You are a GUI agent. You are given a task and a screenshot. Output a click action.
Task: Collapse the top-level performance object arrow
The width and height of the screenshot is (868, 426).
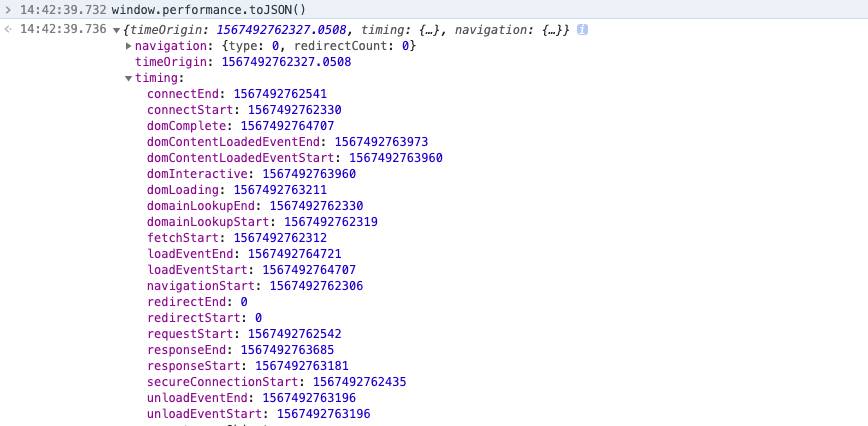click(115, 30)
